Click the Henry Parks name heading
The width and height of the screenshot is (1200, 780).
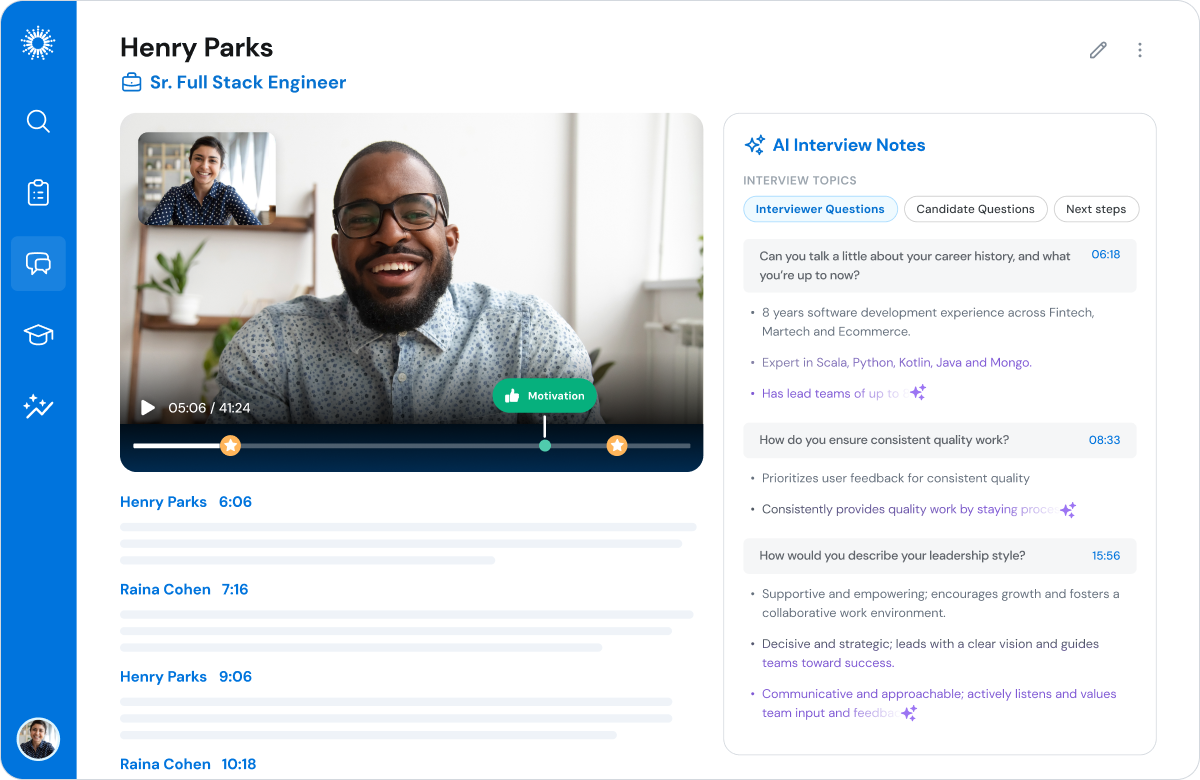click(197, 47)
